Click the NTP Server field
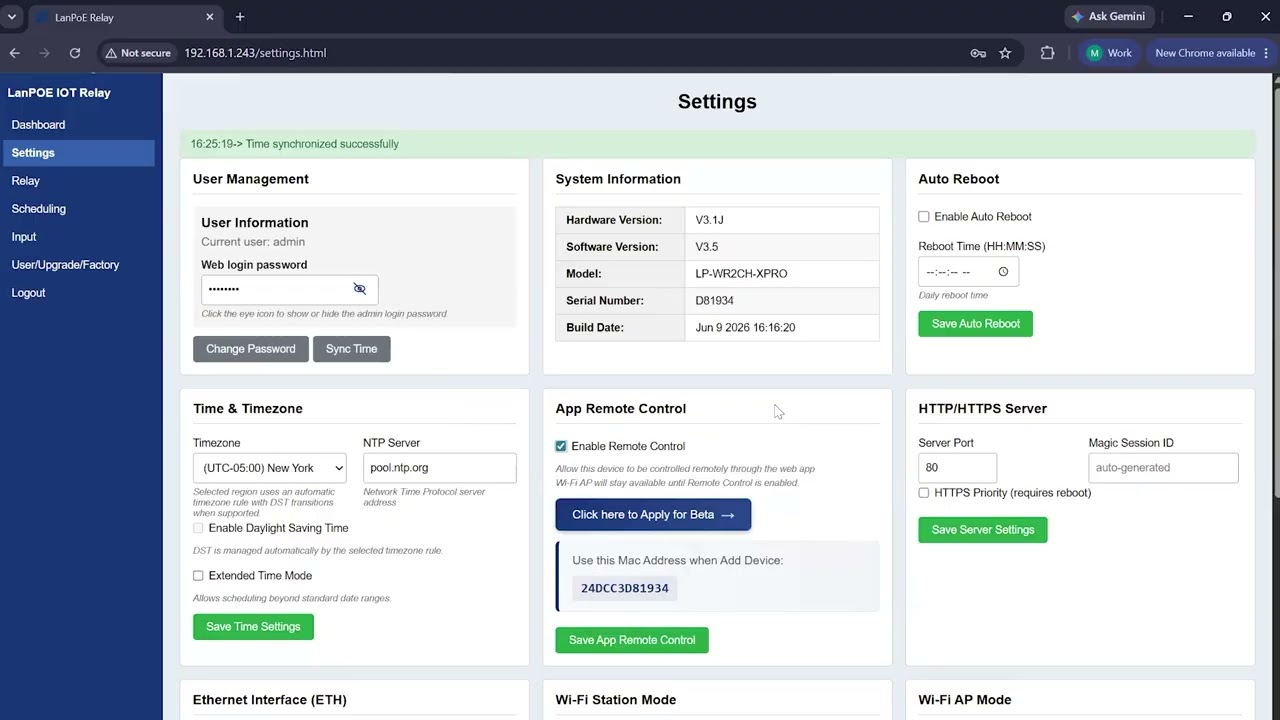 pyautogui.click(x=440, y=468)
